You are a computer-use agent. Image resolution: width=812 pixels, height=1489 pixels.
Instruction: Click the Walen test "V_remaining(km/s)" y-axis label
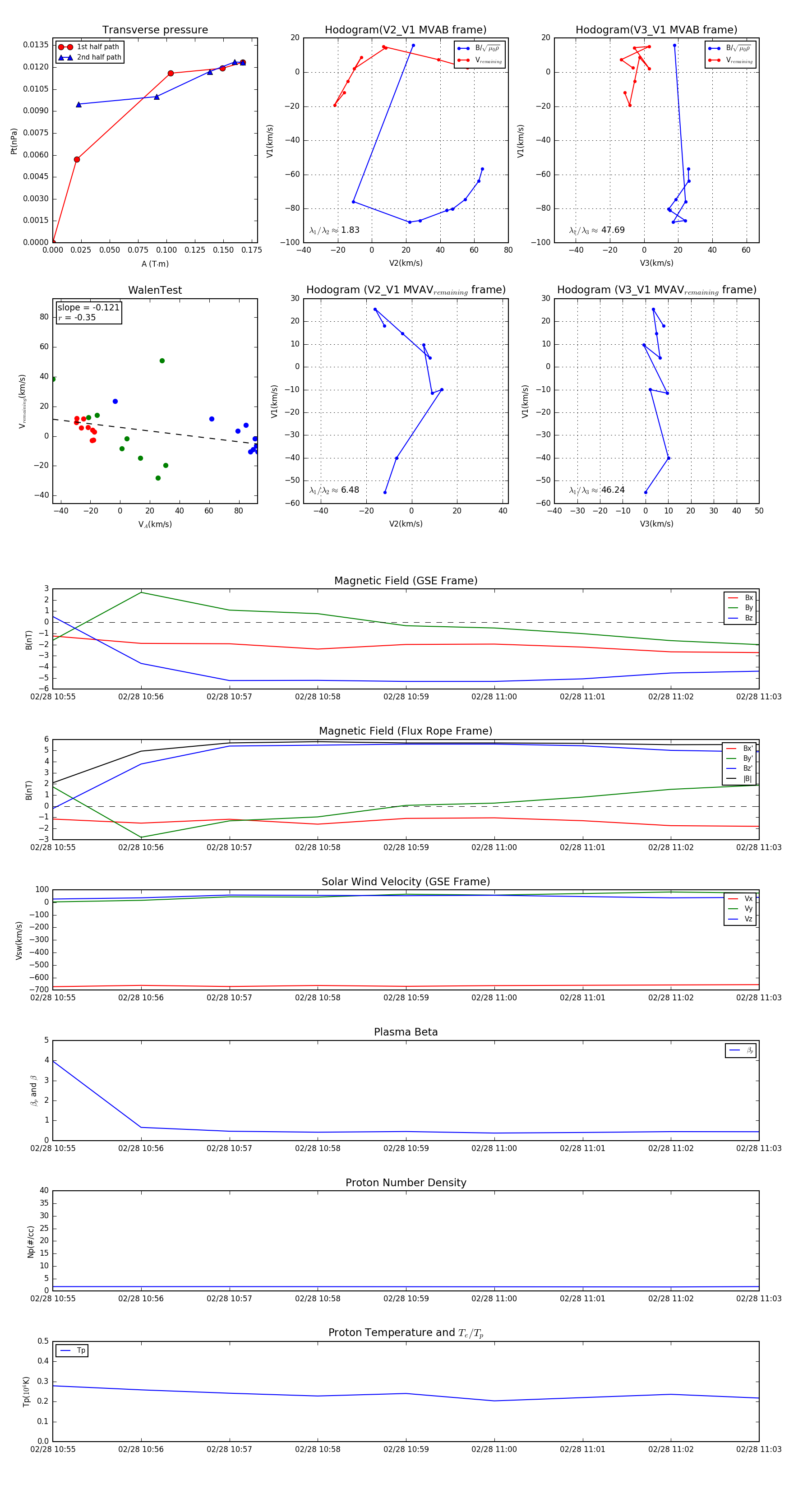23,401
